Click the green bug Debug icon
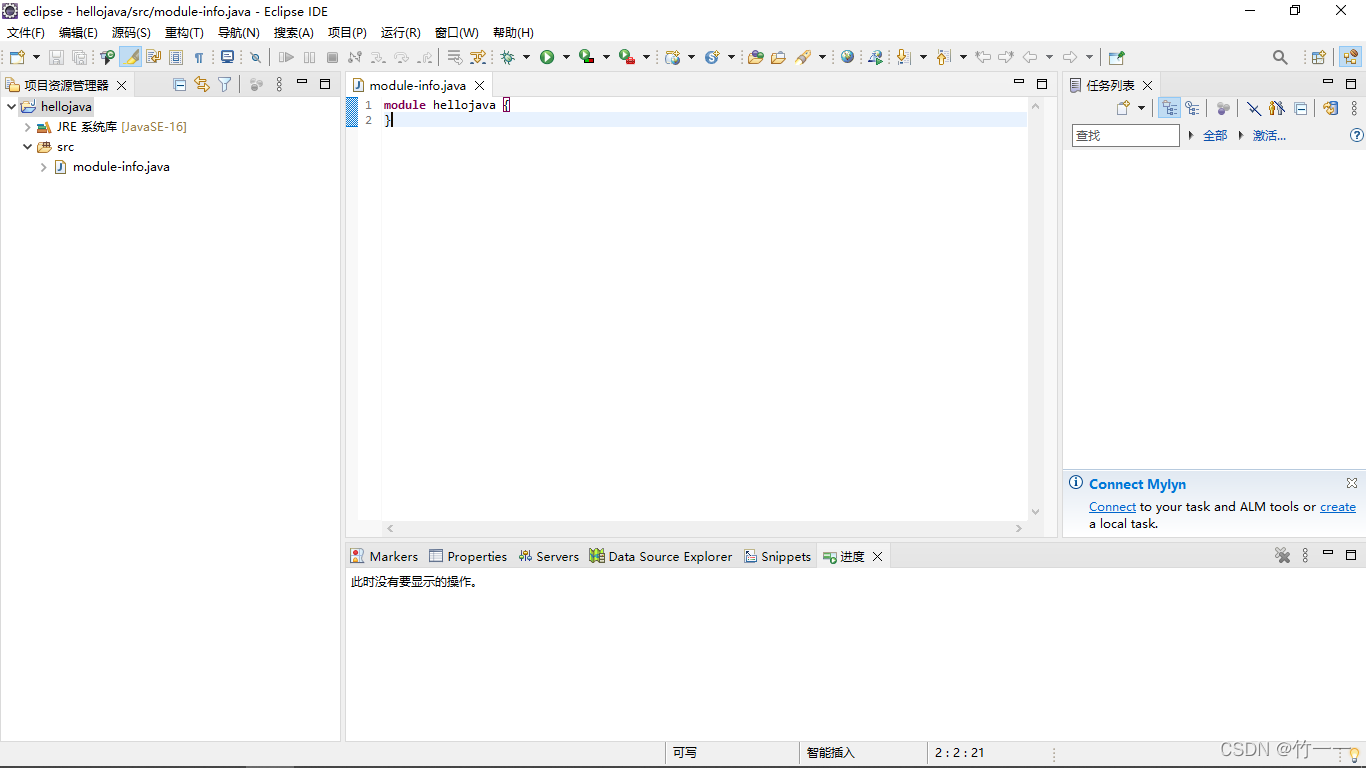 pos(508,57)
